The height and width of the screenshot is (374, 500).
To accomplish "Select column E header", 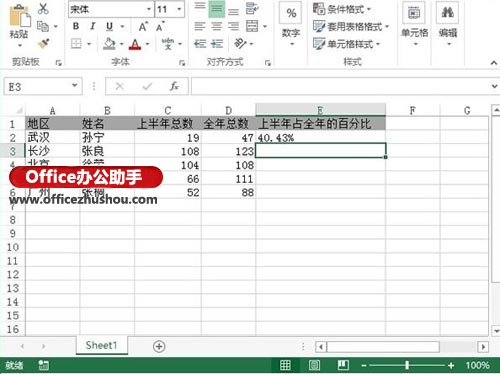I will tap(320, 110).
